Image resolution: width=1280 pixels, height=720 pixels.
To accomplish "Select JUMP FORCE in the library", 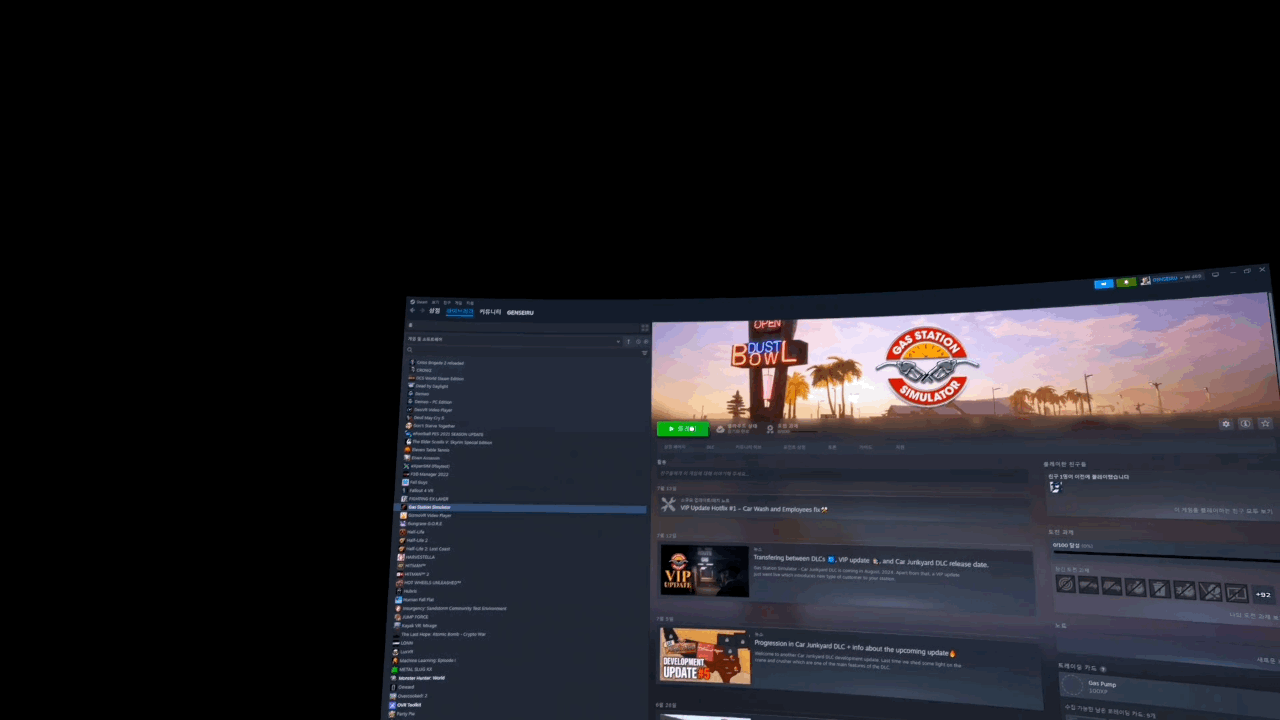I will click(414, 617).
